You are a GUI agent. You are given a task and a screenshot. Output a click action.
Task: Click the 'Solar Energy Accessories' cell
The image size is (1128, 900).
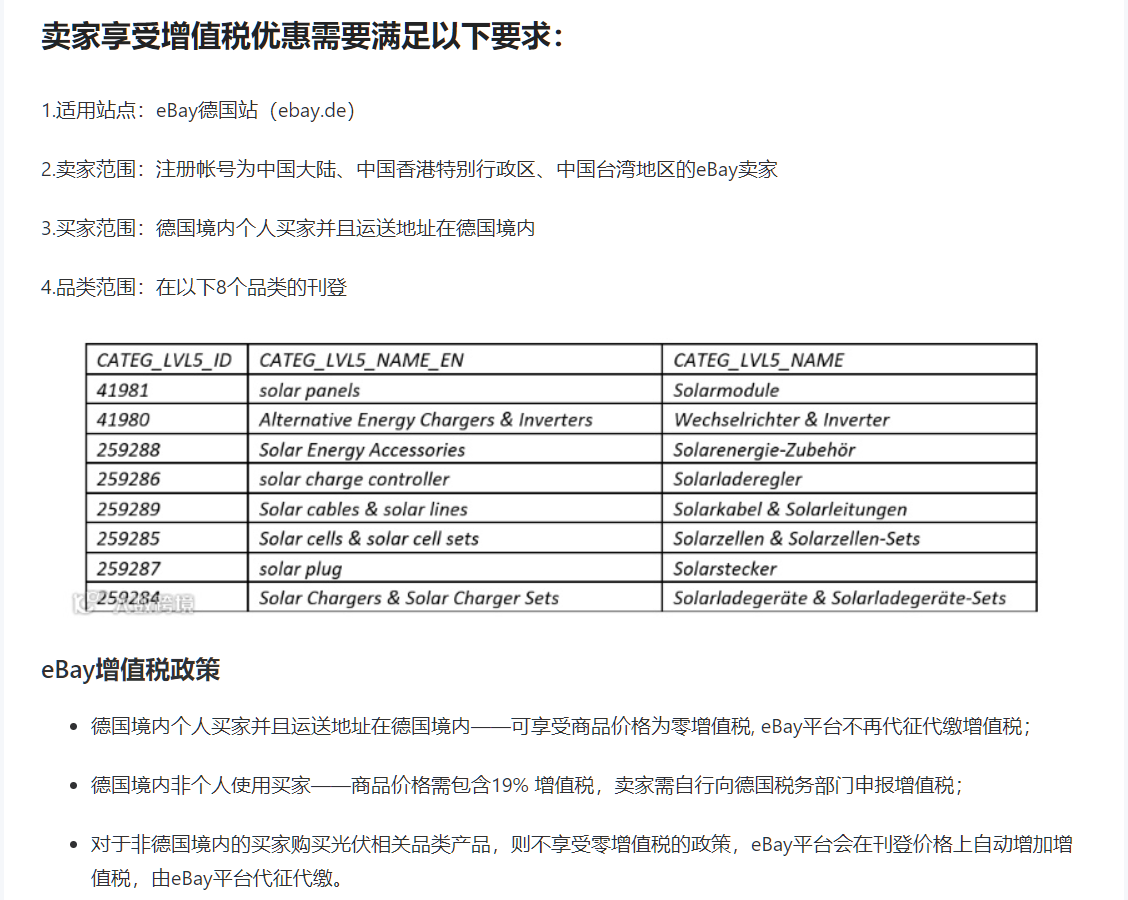454,450
